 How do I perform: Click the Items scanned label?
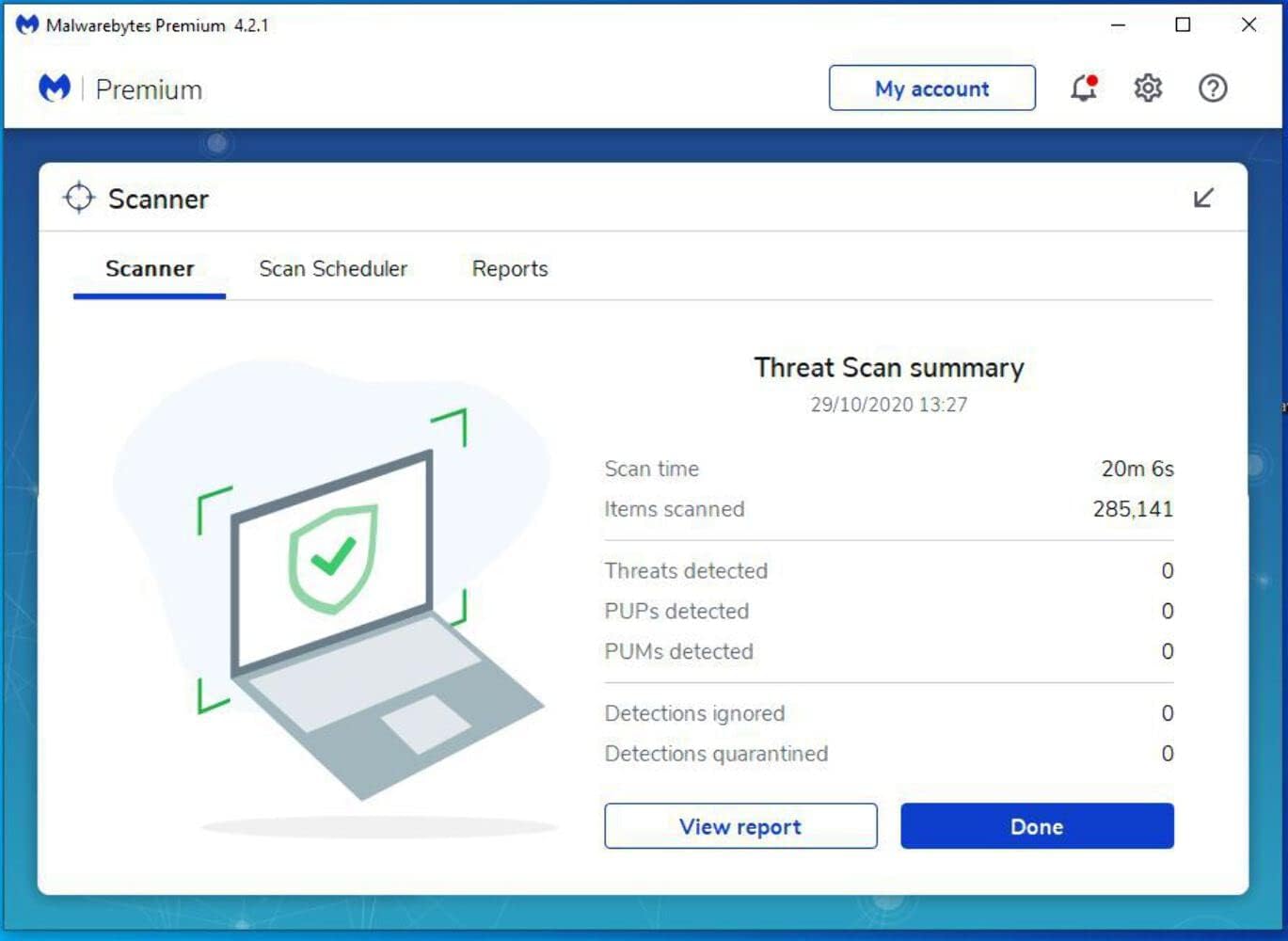(x=675, y=509)
